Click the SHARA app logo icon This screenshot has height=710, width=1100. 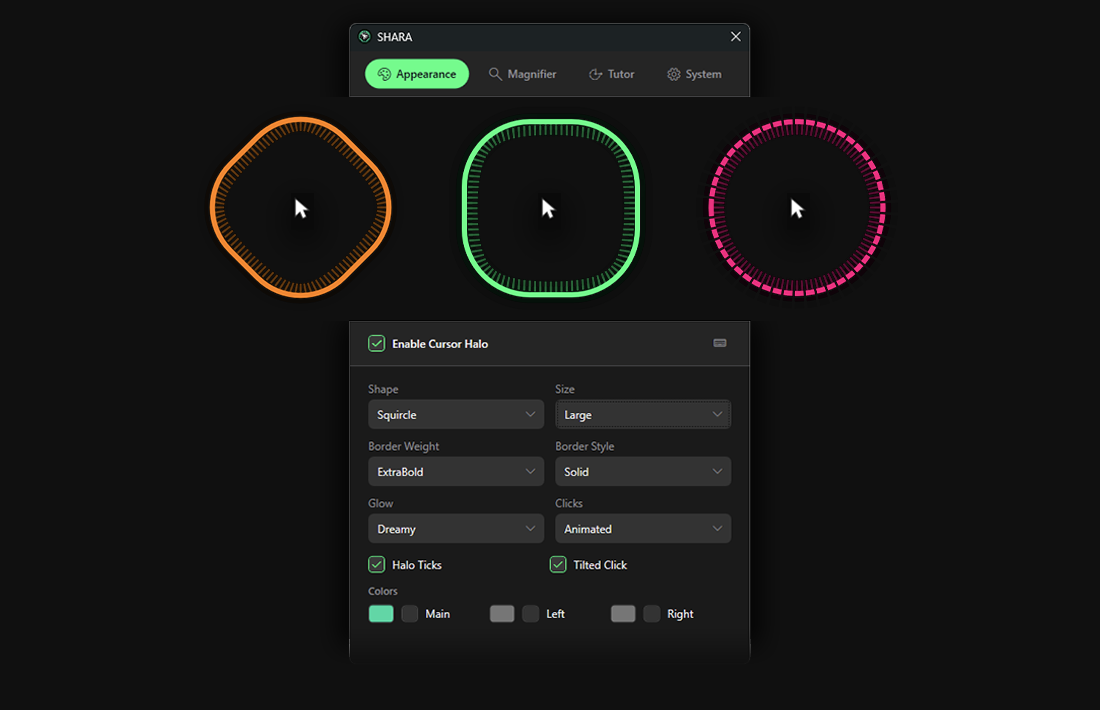pyautogui.click(x=365, y=37)
